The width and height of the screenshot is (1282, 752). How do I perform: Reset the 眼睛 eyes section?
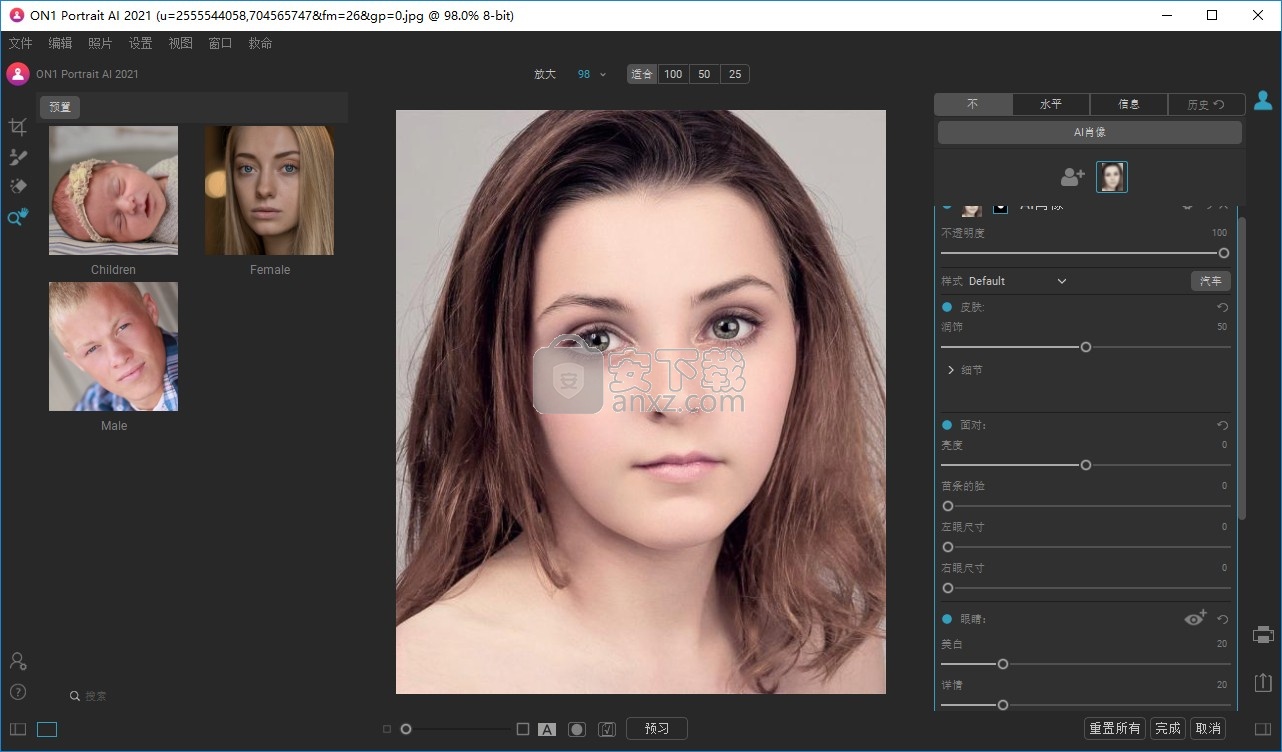(1222, 620)
